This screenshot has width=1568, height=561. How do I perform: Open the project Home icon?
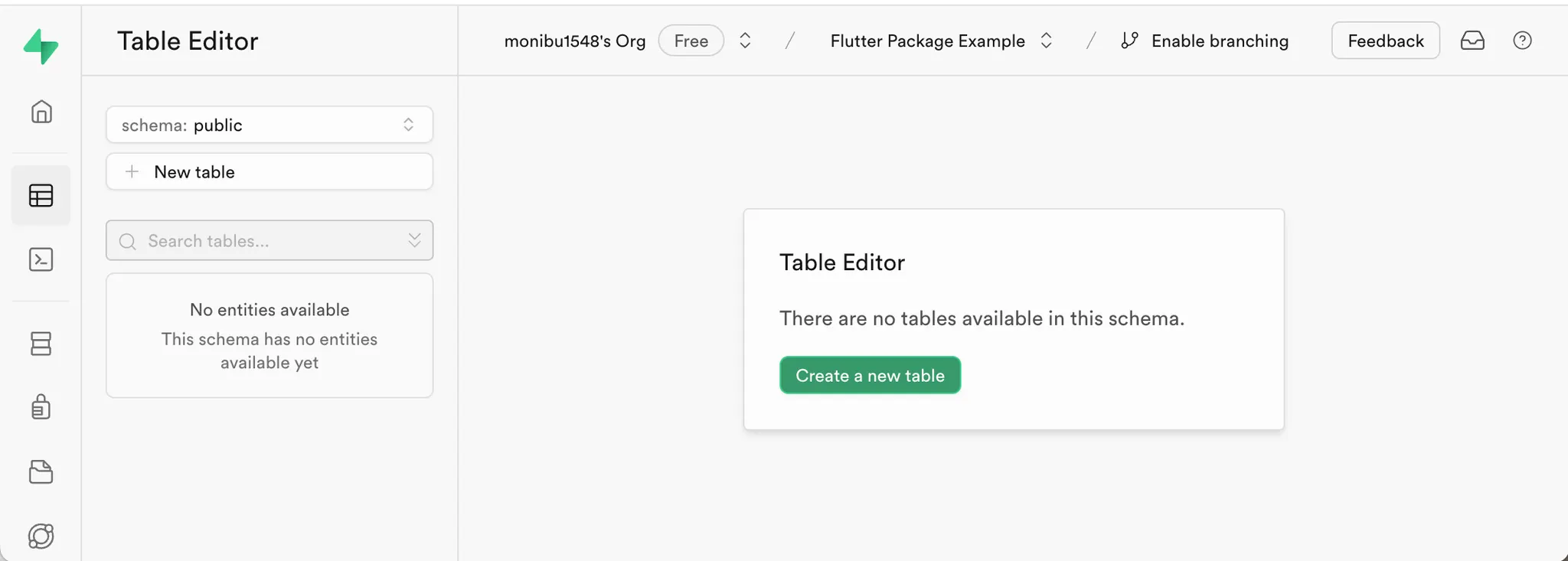click(41, 112)
